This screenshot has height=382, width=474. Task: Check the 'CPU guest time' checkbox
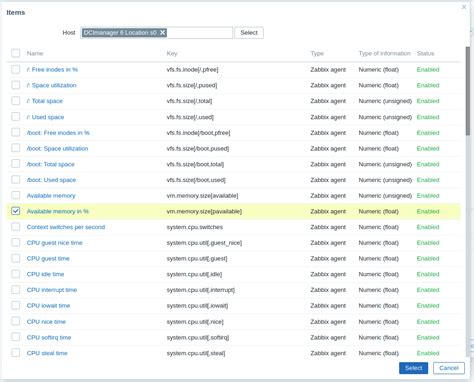[x=16, y=258]
